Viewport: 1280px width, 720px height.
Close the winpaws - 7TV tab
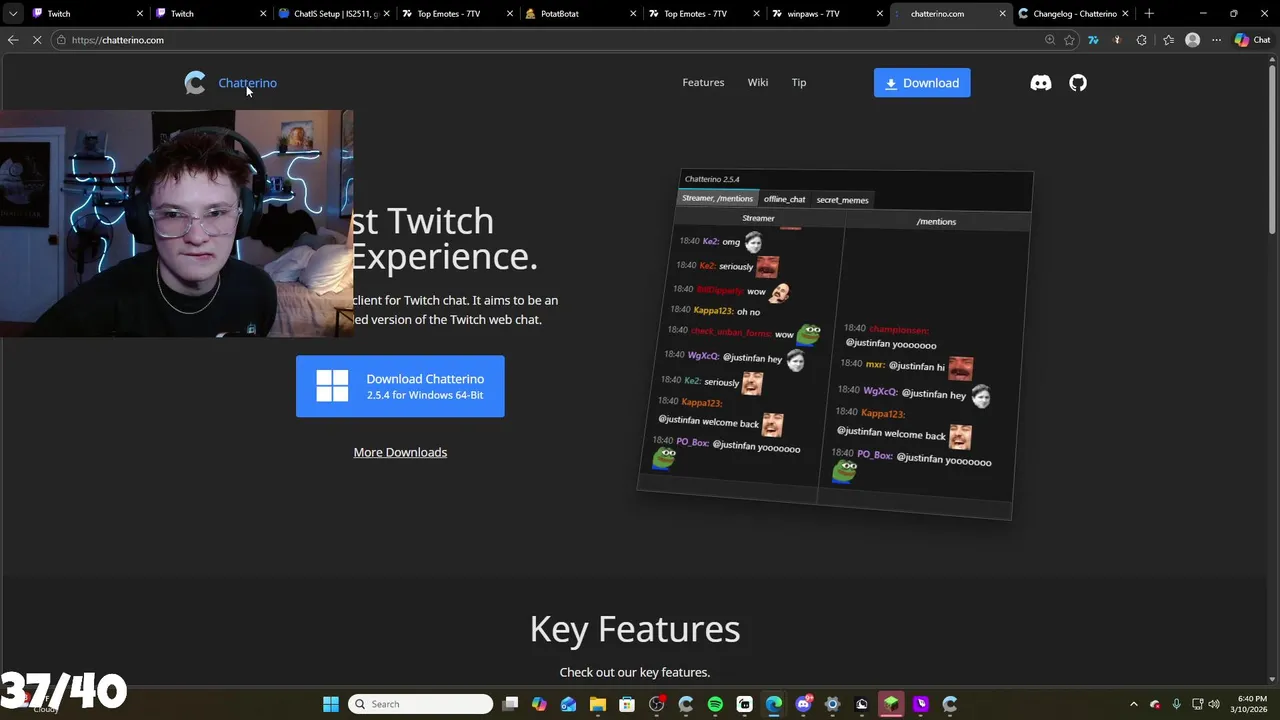click(880, 14)
